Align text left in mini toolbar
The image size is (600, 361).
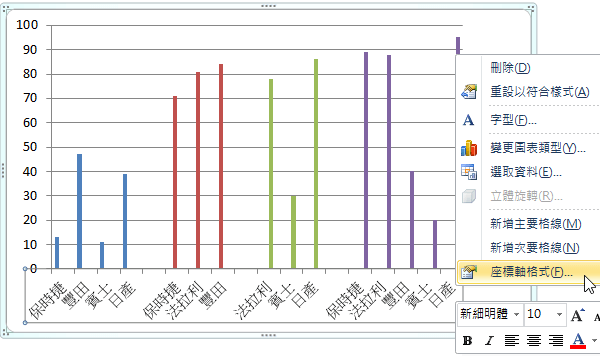pyautogui.click(x=512, y=340)
